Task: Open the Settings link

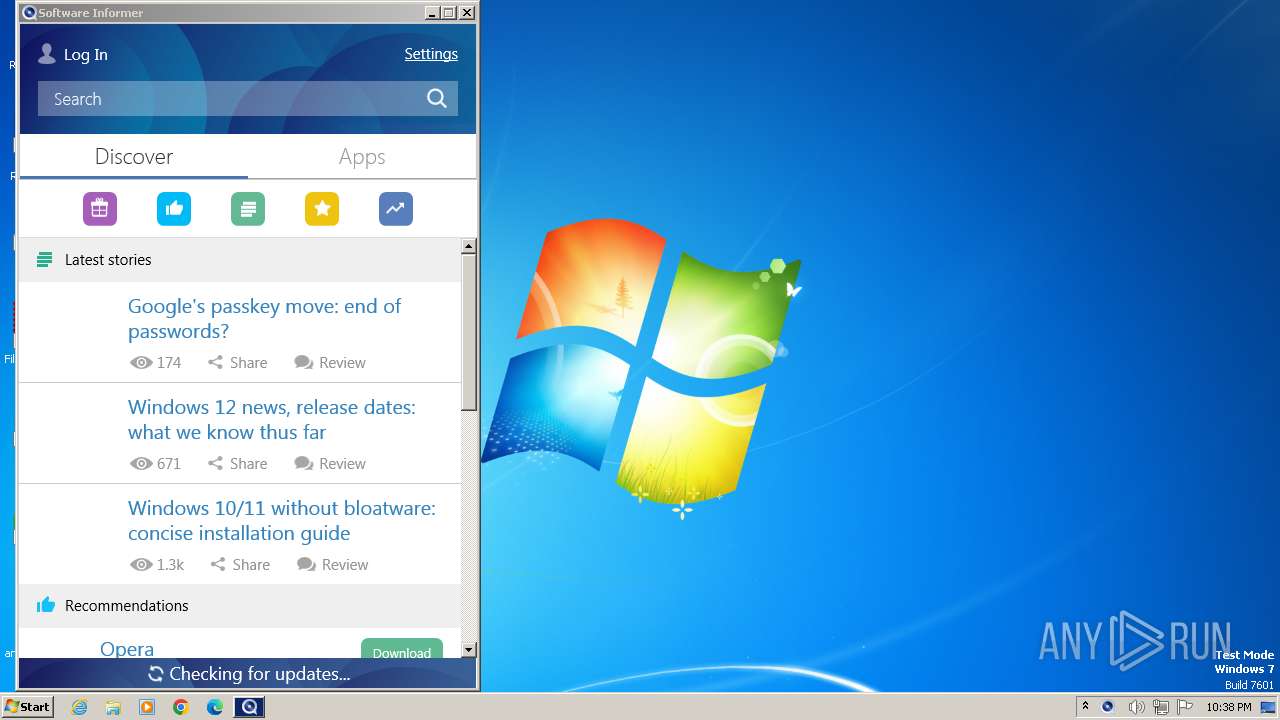Action: pyautogui.click(x=431, y=54)
